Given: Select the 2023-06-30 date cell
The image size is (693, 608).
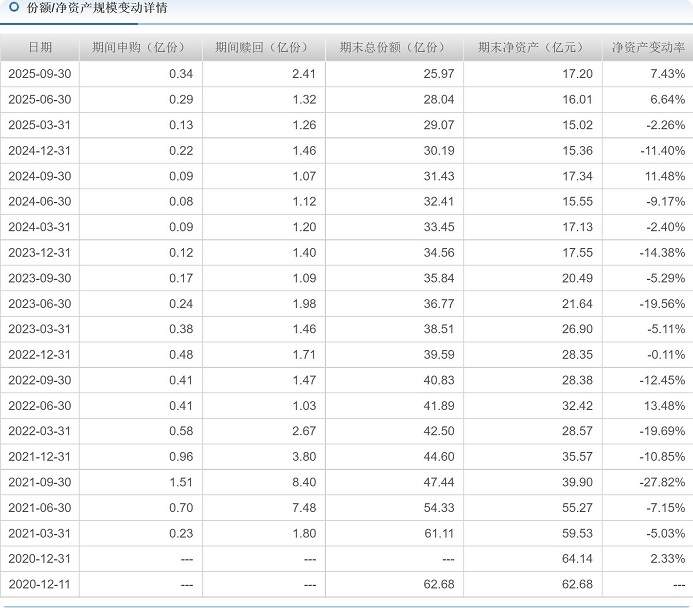Looking at the screenshot, I should [40, 303].
